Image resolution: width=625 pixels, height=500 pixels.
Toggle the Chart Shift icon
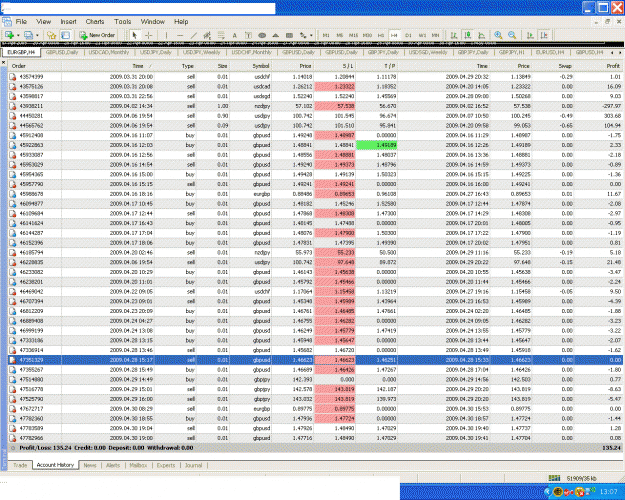tap(544, 35)
